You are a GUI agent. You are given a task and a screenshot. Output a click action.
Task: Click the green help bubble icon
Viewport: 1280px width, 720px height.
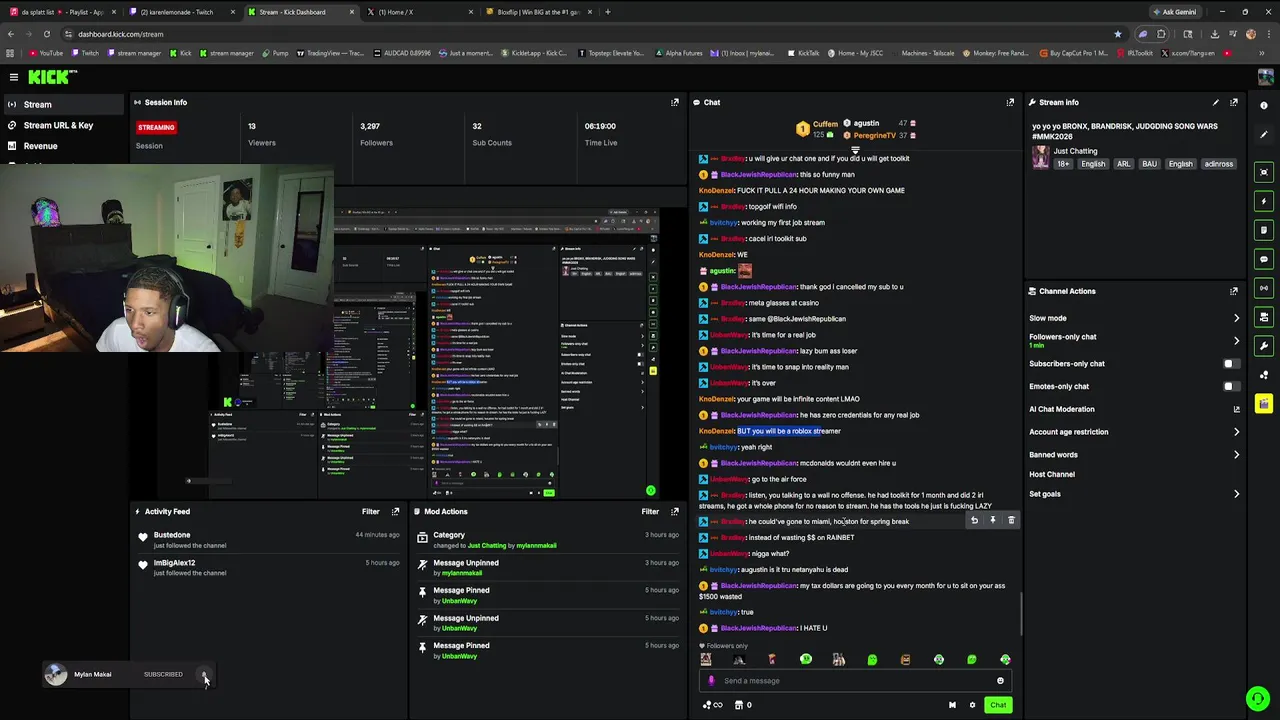coord(1258,698)
